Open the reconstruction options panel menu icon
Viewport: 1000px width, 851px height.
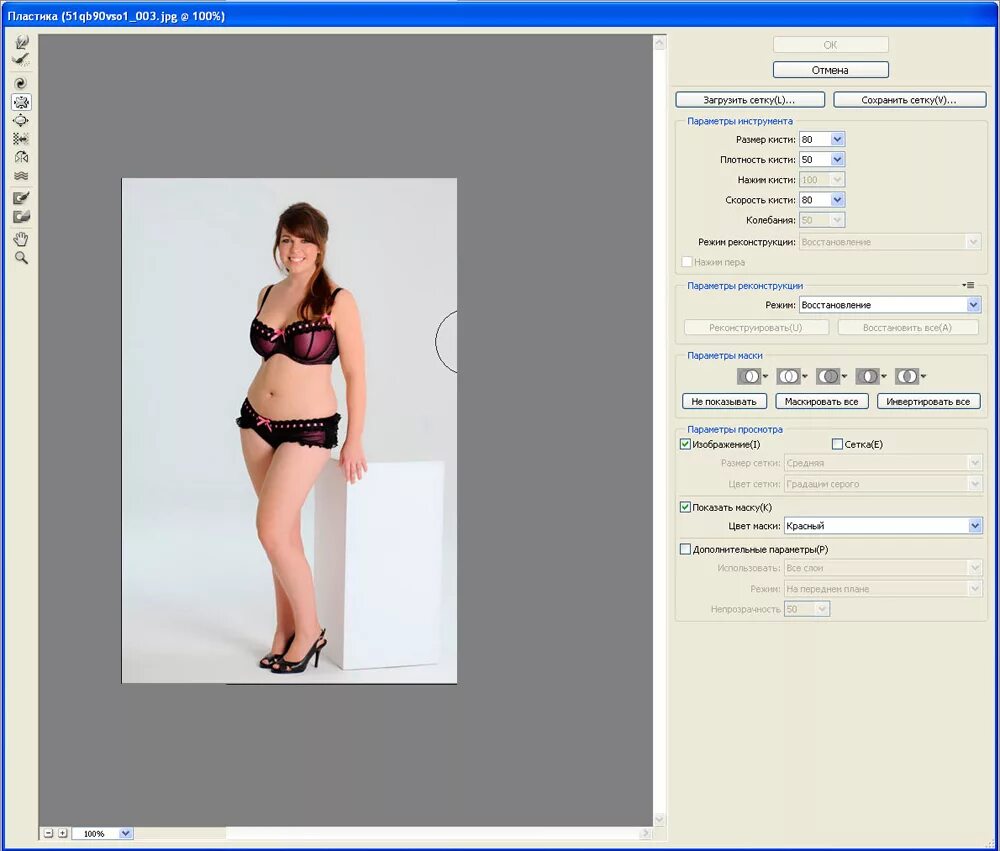pos(969,285)
